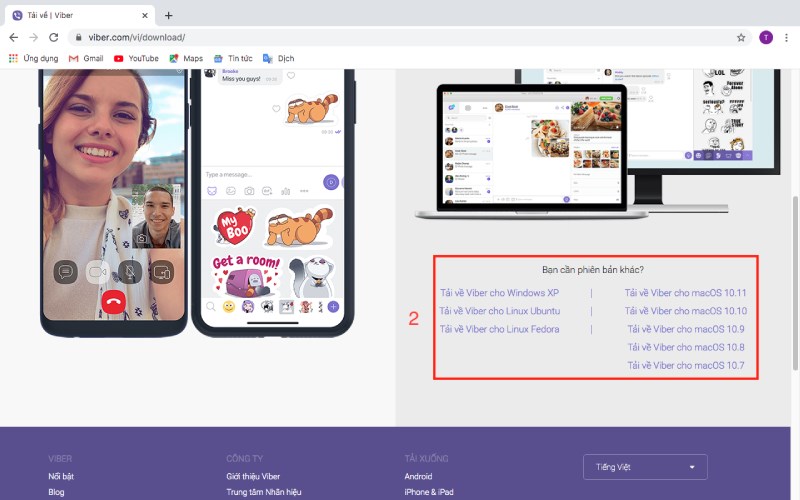The image size is (800, 500).
Task: Open the Chrome three-dot menu
Action: coord(786,37)
